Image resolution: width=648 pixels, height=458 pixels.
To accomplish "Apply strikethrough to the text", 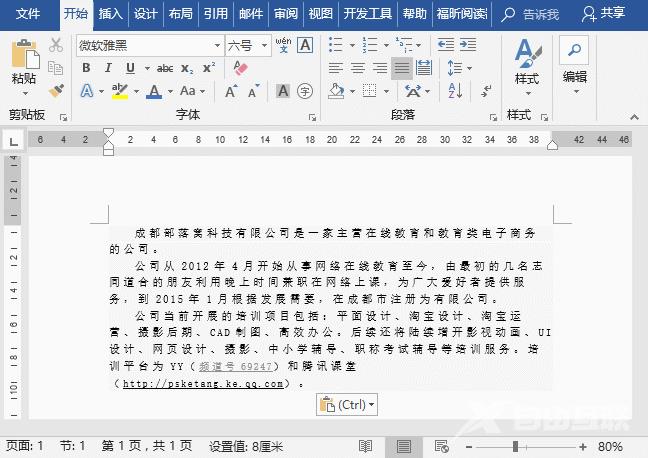I will point(165,68).
